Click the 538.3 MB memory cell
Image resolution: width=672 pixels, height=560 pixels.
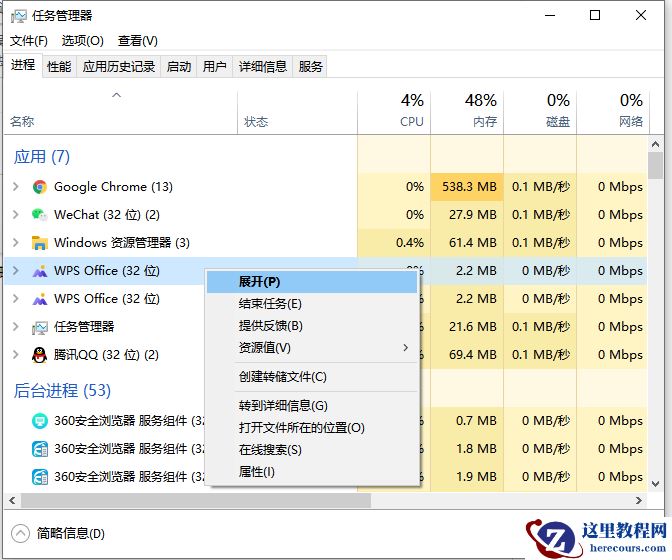pyautogui.click(x=467, y=187)
